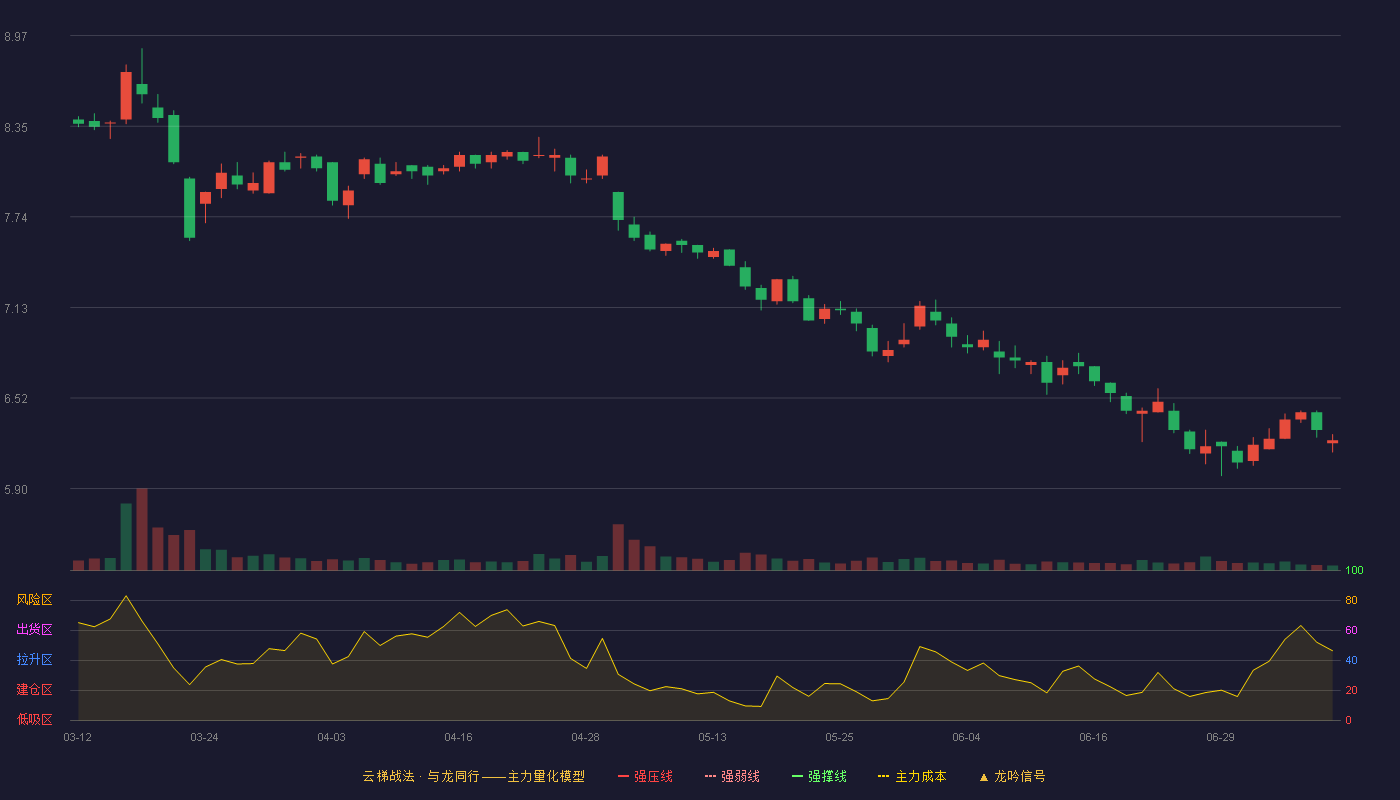Click the 风险区 zone label

point(35,600)
